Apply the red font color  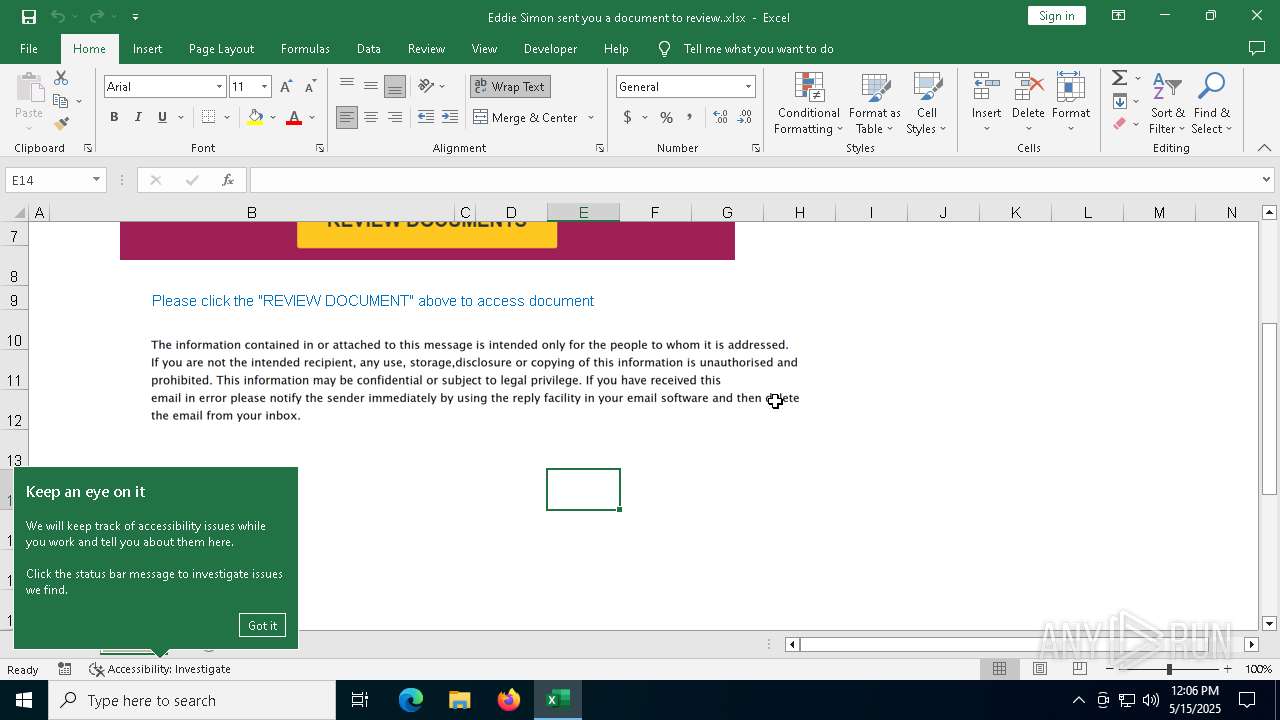point(294,117)
